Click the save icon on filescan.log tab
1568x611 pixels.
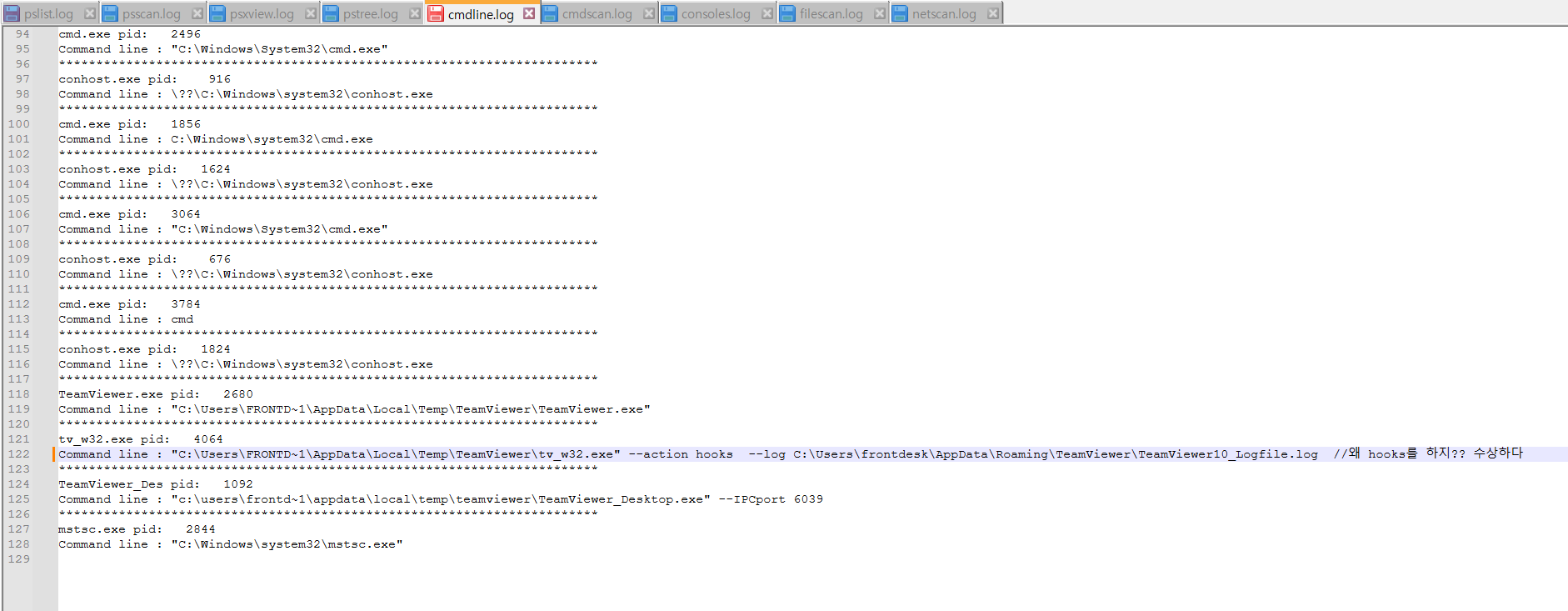pos(787,13)
